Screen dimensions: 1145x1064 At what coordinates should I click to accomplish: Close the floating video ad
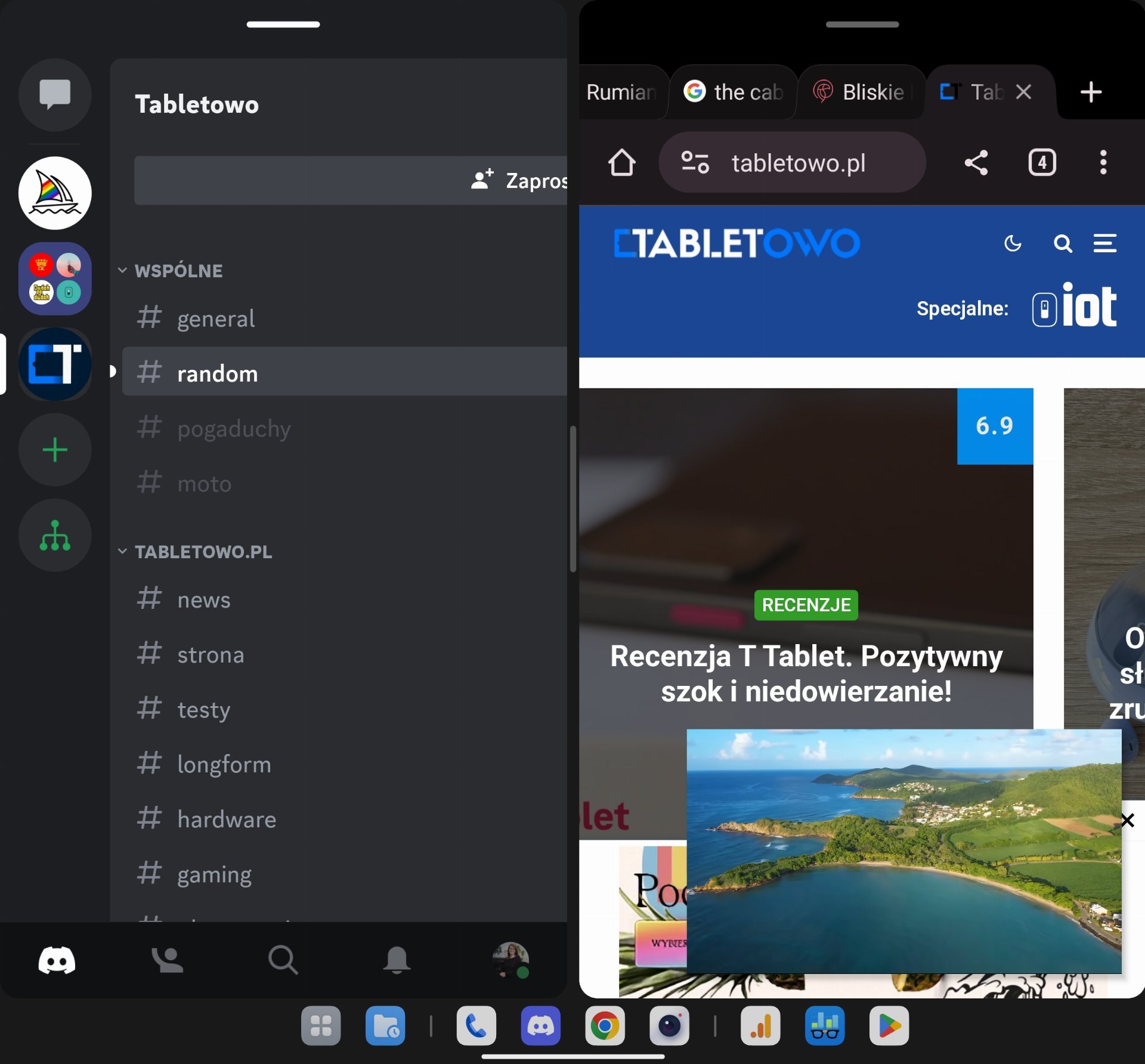1127,820
